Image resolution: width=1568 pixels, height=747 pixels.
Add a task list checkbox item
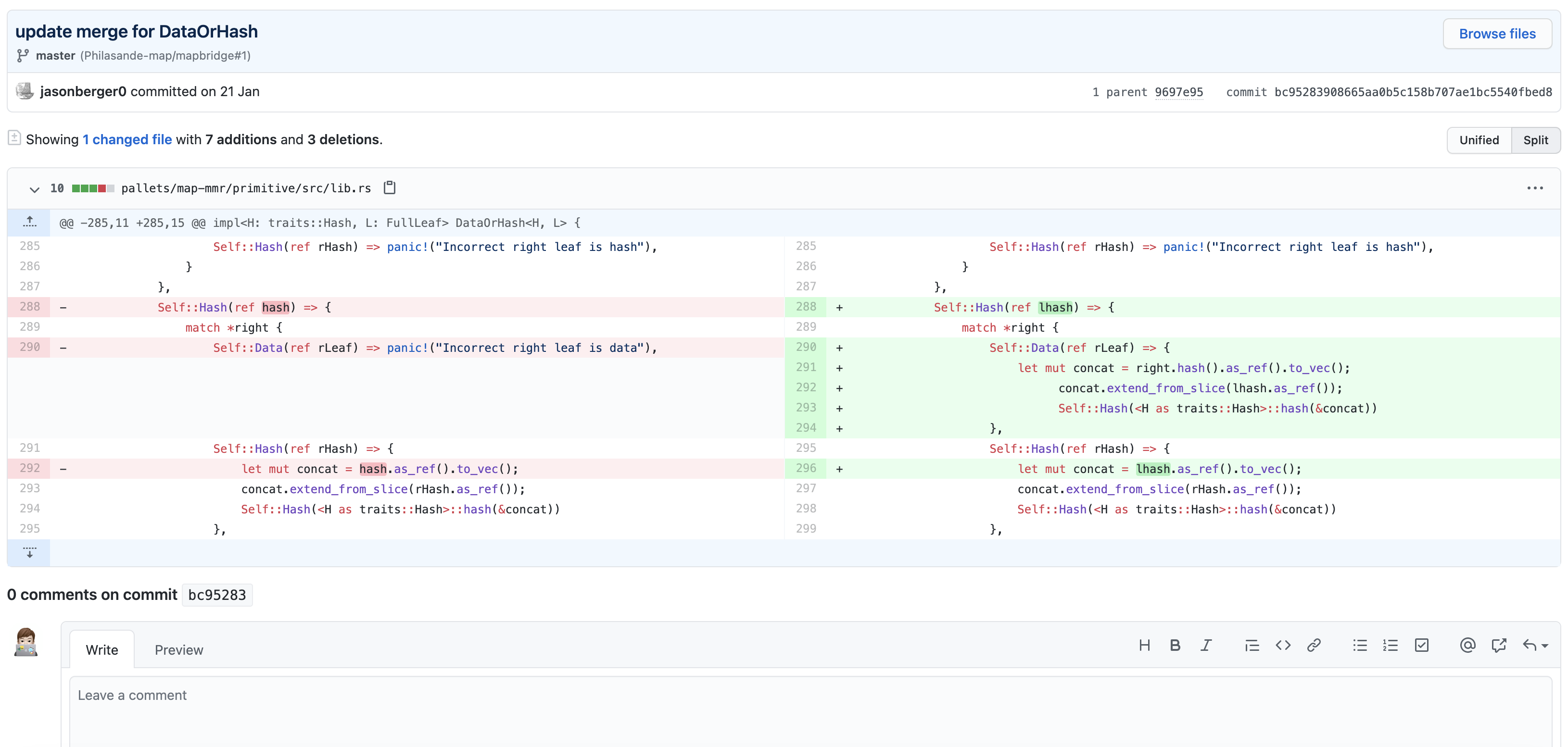[x=1421, y=646]
